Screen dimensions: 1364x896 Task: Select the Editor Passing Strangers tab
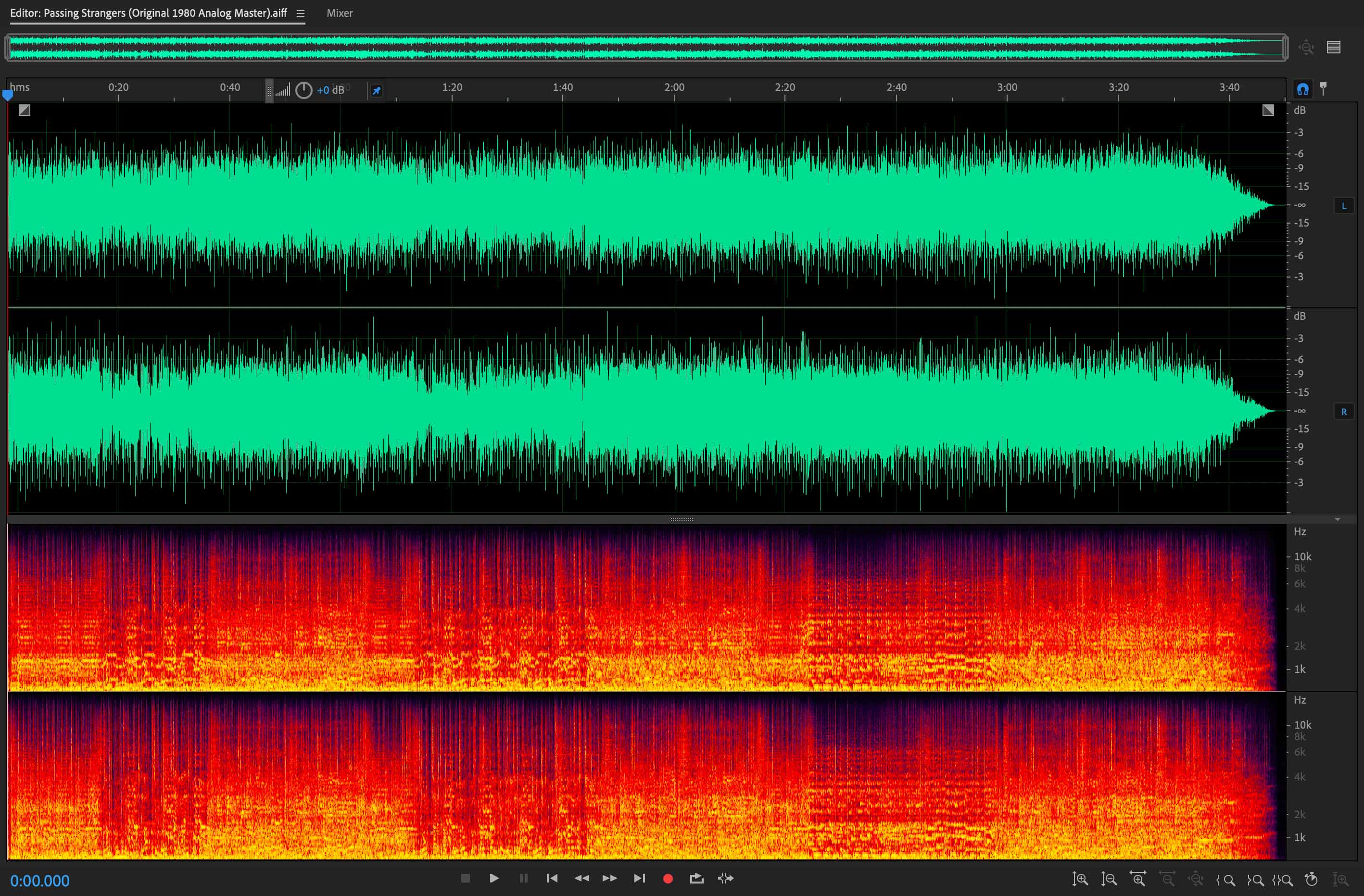click(x=149, y=13)
